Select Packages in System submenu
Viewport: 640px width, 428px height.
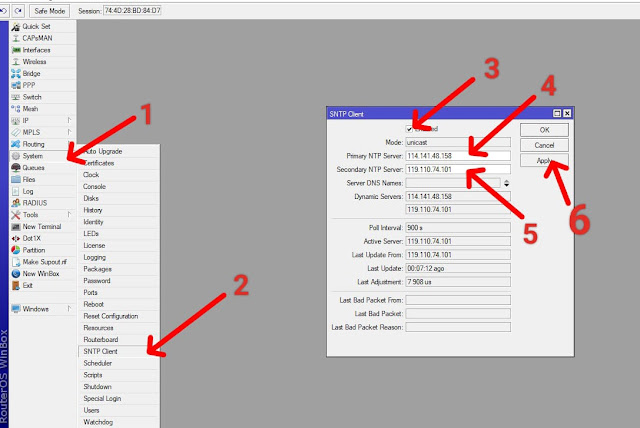coord(118,269)
